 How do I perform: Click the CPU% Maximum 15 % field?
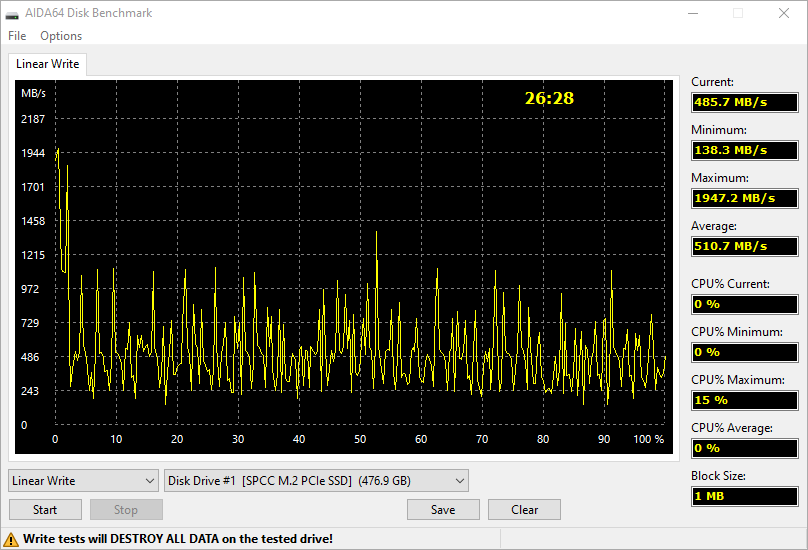745,400
